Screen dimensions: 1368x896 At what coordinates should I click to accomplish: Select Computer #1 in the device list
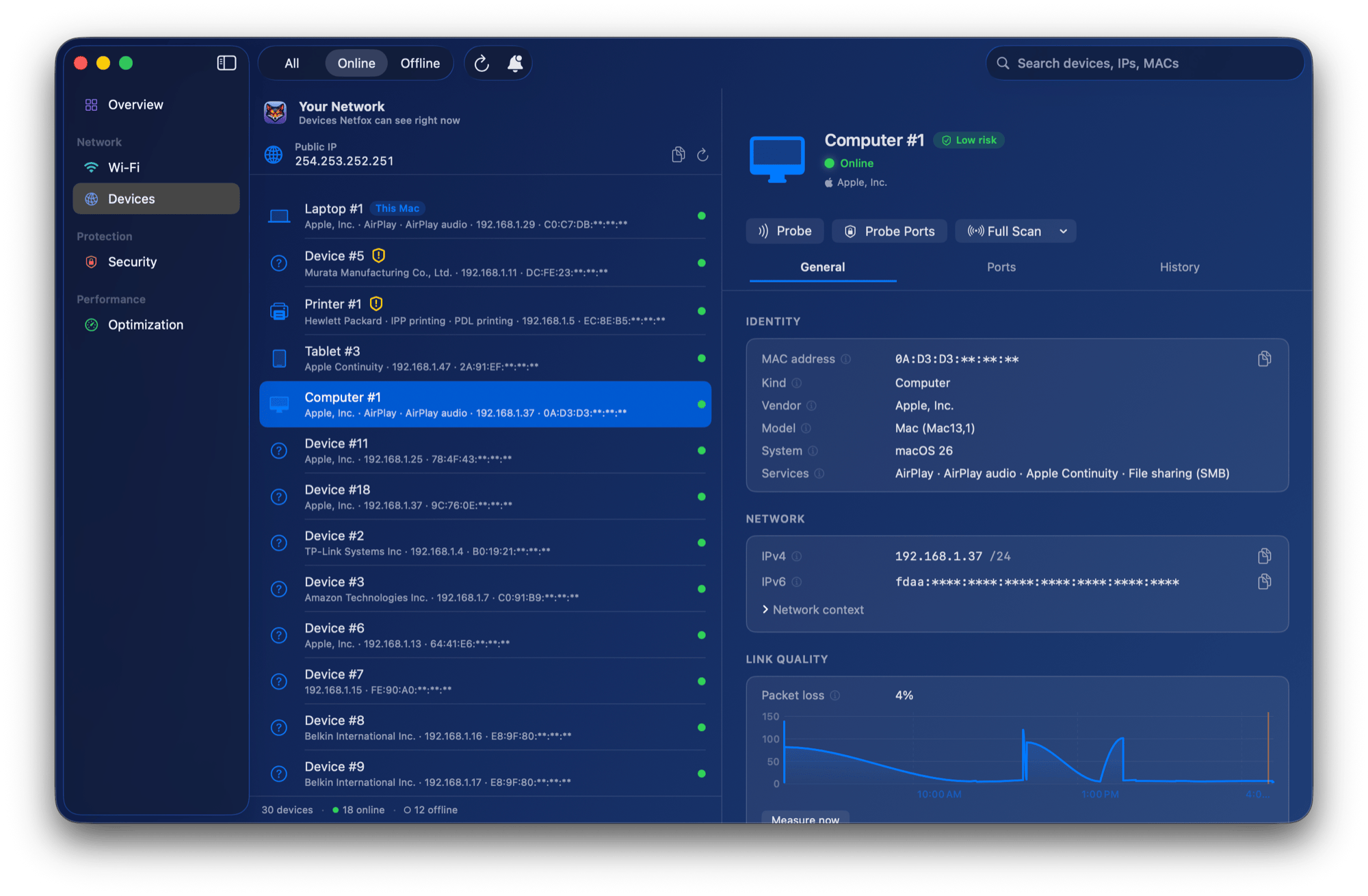pyautogui.click(x=485, y=404)
